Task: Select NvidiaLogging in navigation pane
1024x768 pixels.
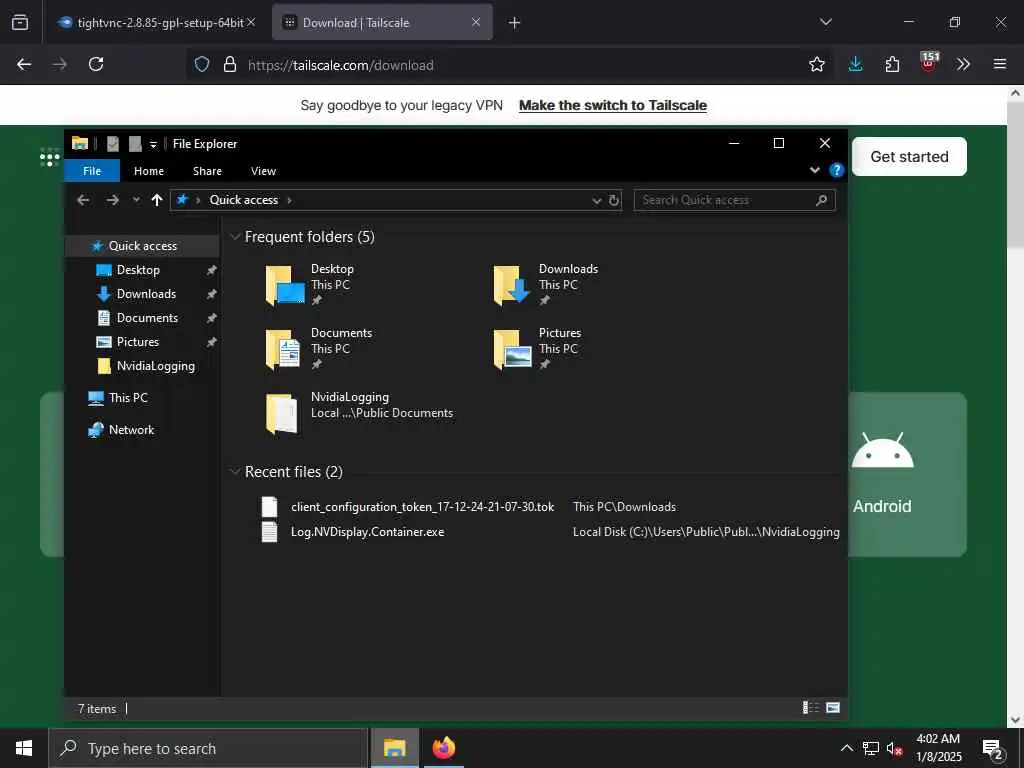Action: click(142, 366)
